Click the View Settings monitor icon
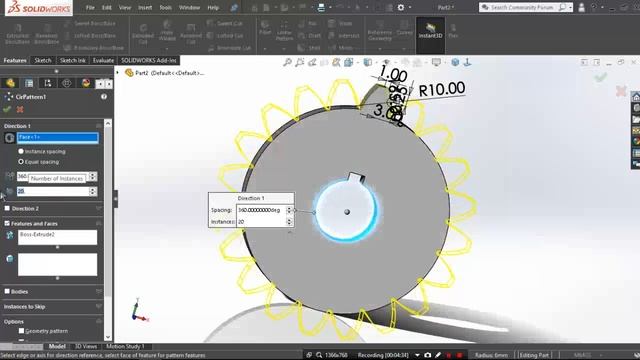The image size is (640, 360). click(x=436, y=62)
